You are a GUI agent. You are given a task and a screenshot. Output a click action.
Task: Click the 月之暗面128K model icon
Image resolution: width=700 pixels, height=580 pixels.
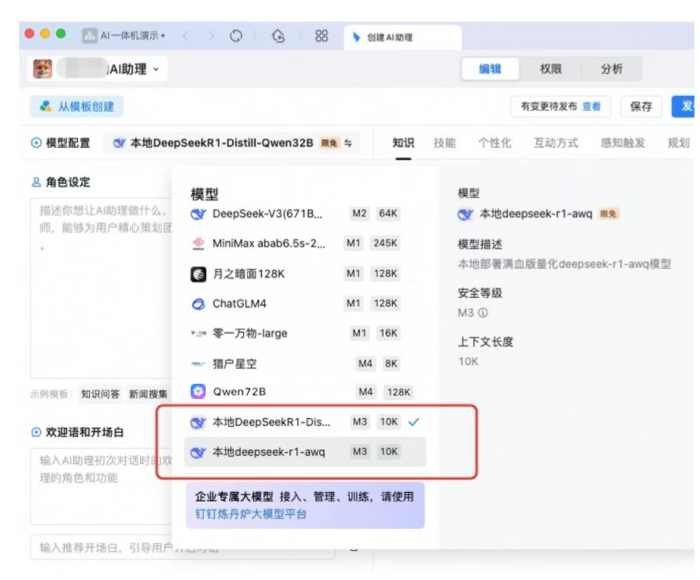coord(198,274)
